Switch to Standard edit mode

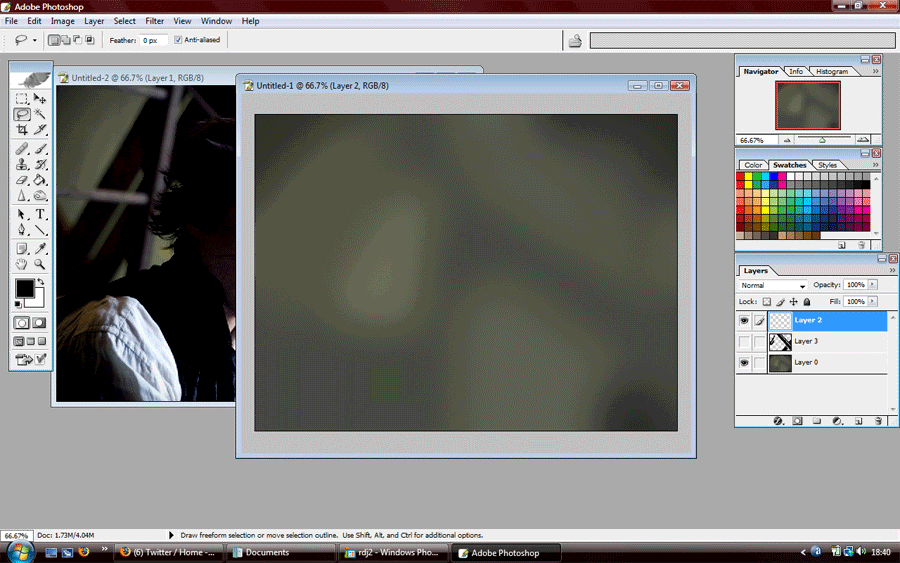(x=22, y=323)
